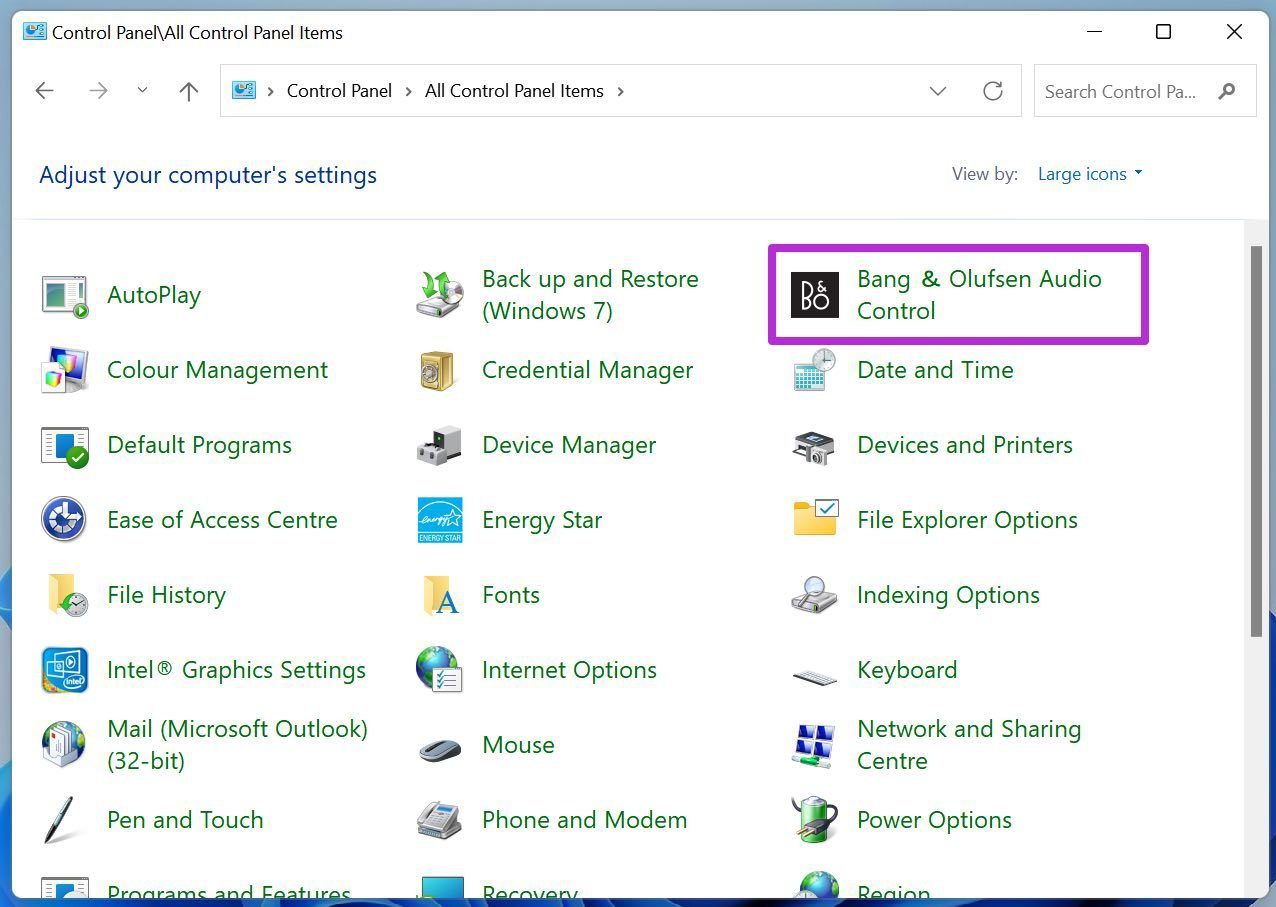1276x907 pixels.
Task: Open the 'Power Options' text link
Action: pos(934,820)
